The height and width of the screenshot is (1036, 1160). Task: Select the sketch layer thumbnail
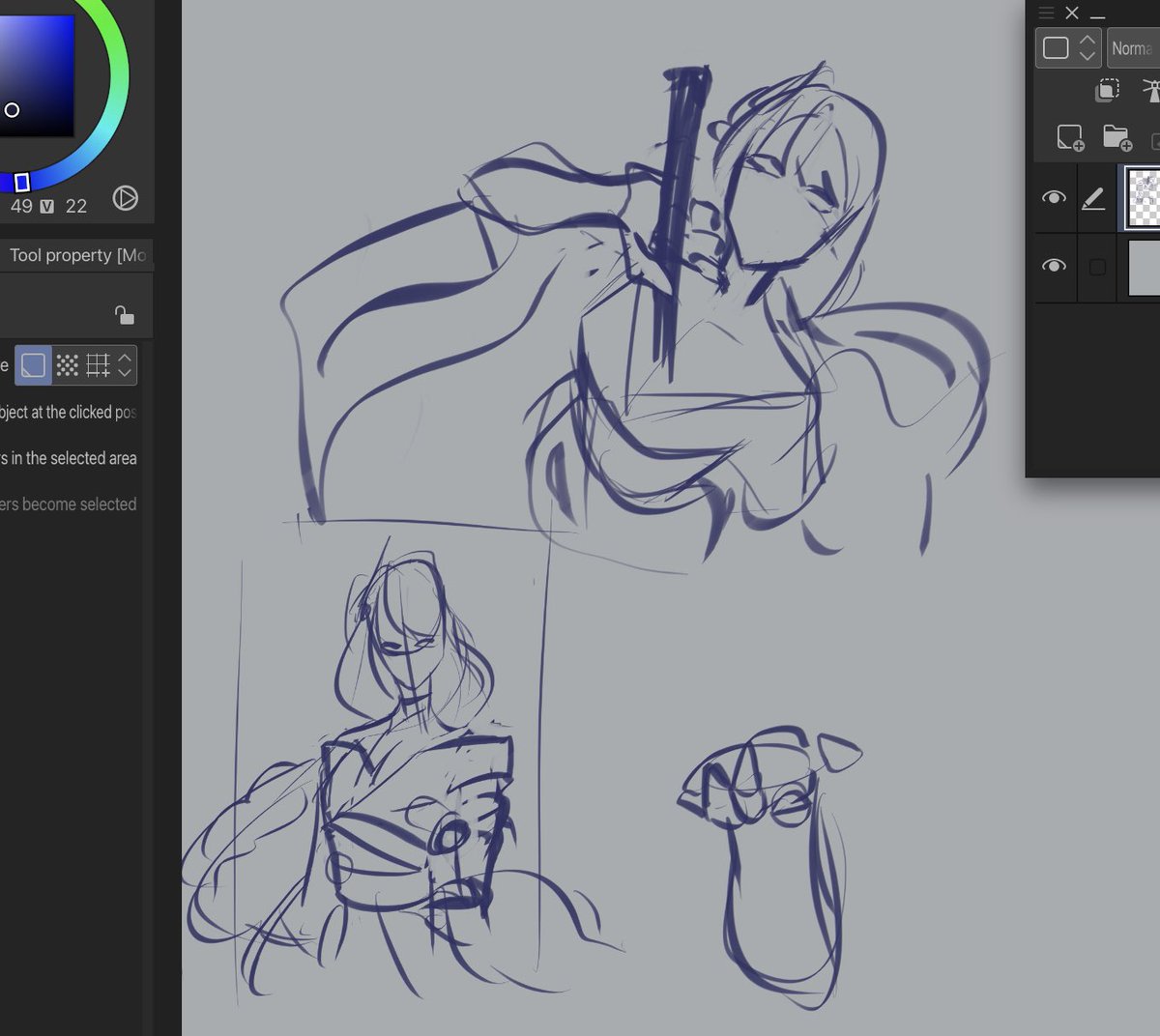point(1143,198)
